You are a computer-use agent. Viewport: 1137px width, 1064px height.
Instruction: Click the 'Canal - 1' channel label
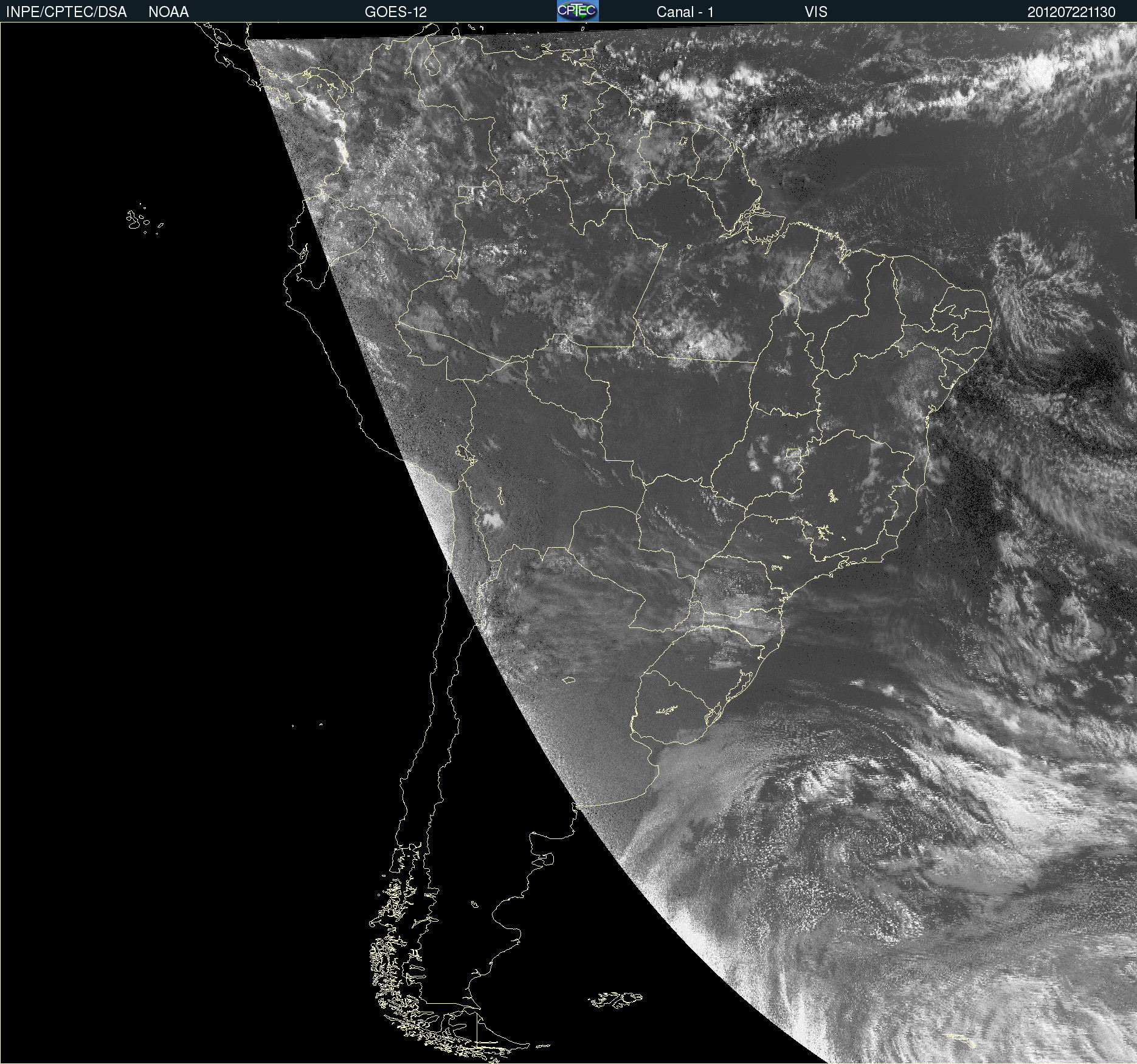tap(685, 12)
